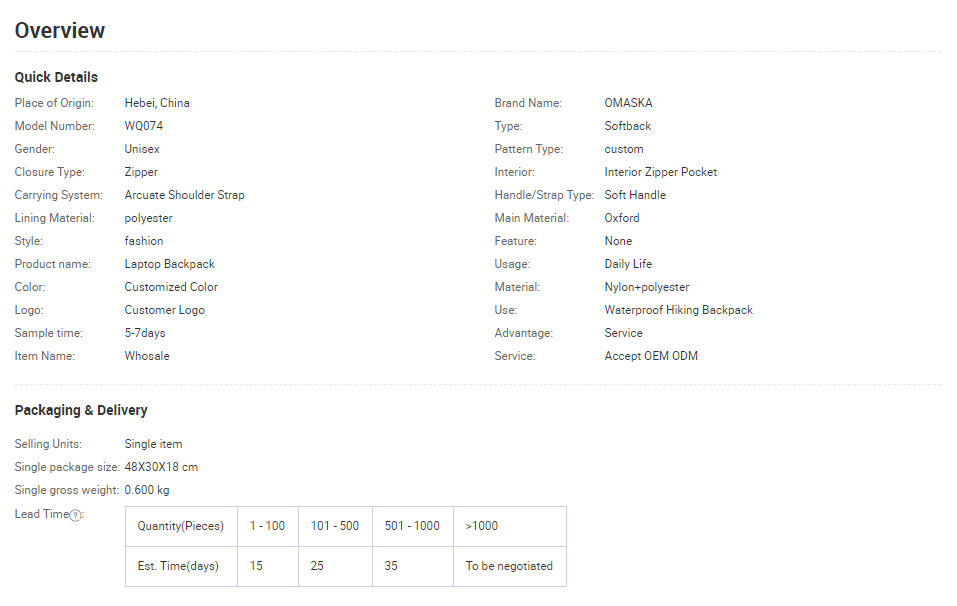Click the Interior Zipper Pocket value
Image resolution: width=957 pixels, height=606 pixels.
point(660,172)
